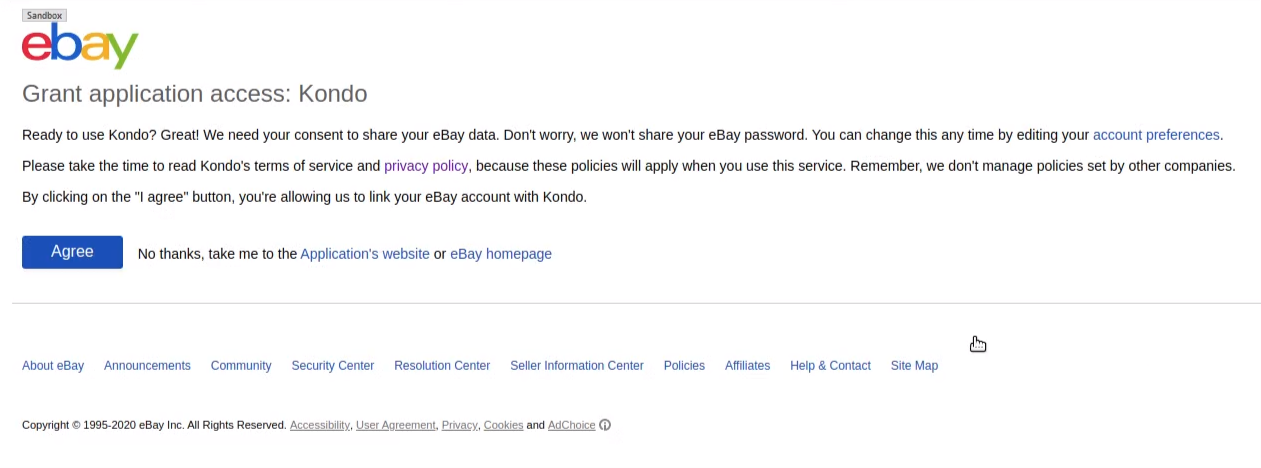The image size is (1261, 468).
Task: Click the AdChoice info icon
Action: [605, 425]
